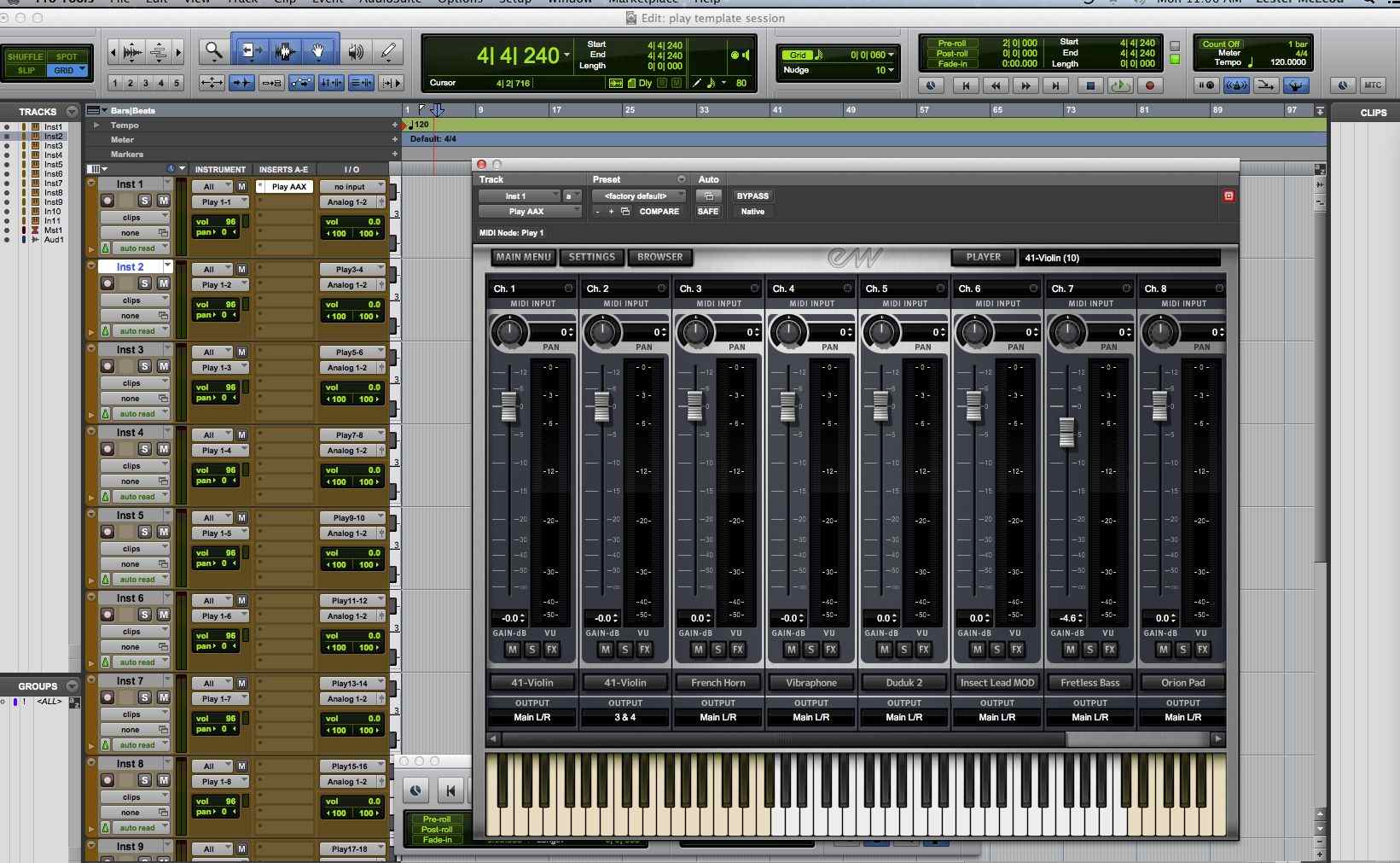The image size is (1400, 863).
Task: Click zoom preset 3 button
Action: [x=146, y=83]
